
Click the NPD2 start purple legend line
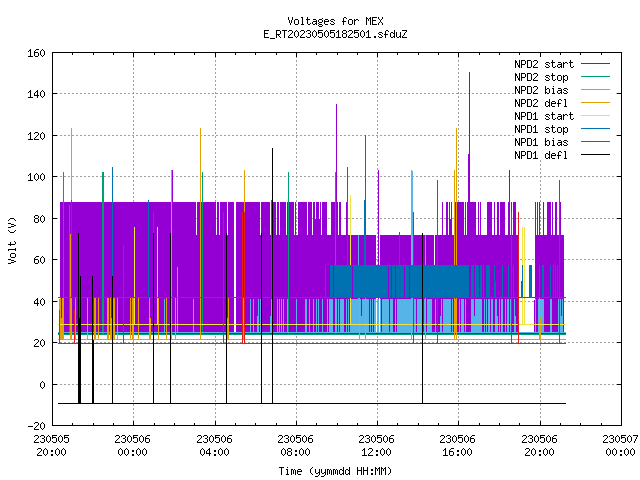click(595, 64)
